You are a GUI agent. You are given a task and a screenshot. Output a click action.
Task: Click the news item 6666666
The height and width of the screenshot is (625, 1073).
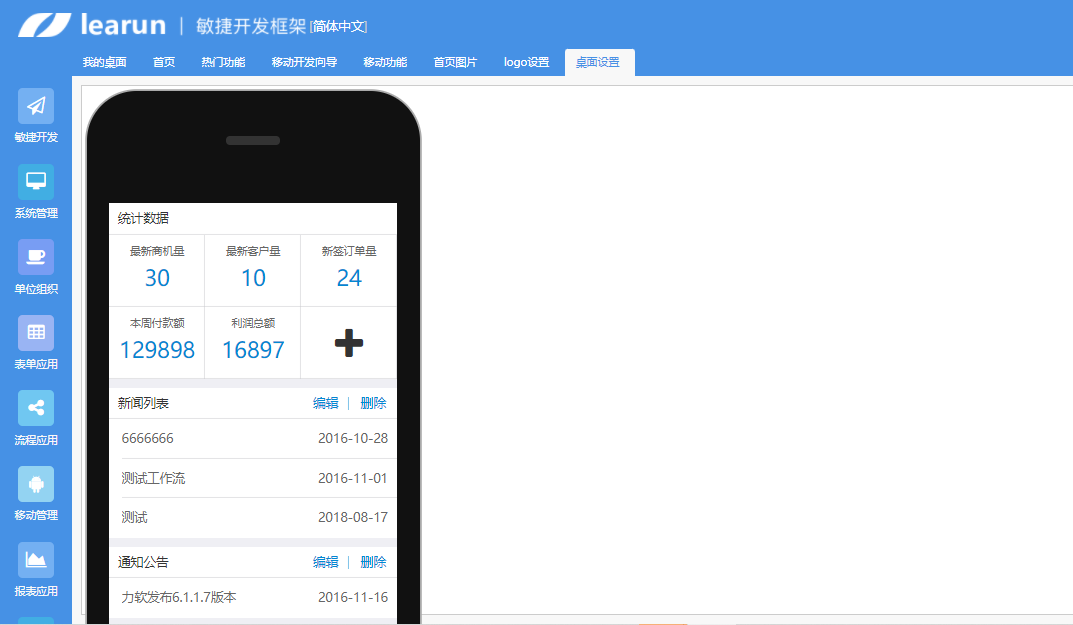tap(147, 438)
